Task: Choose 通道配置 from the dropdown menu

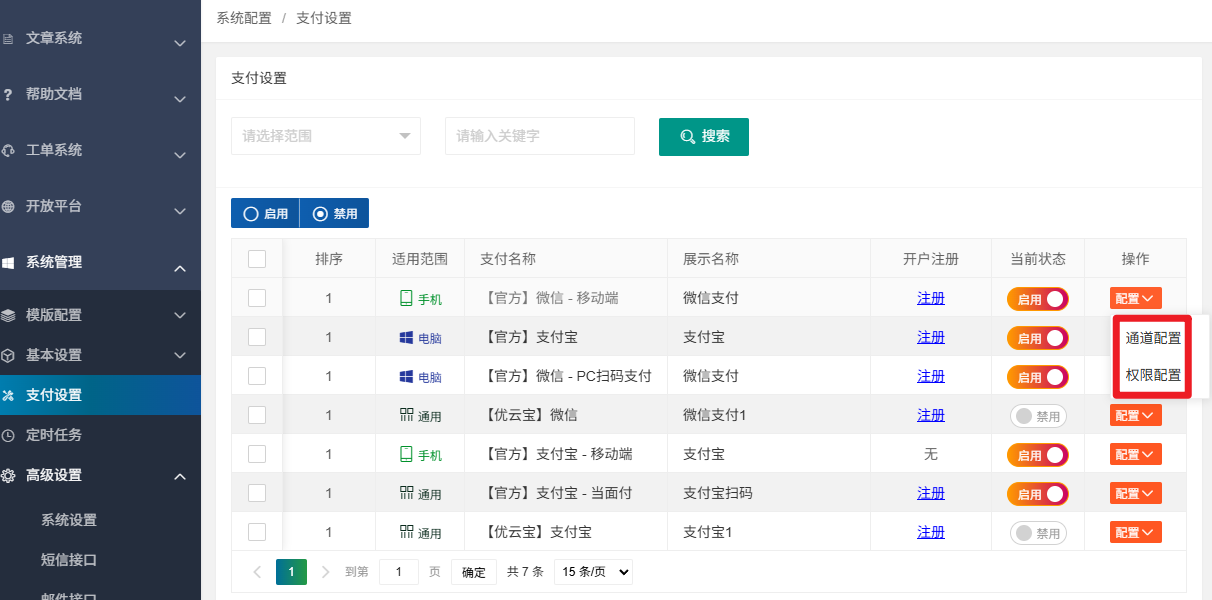Action: [1153, 338]
